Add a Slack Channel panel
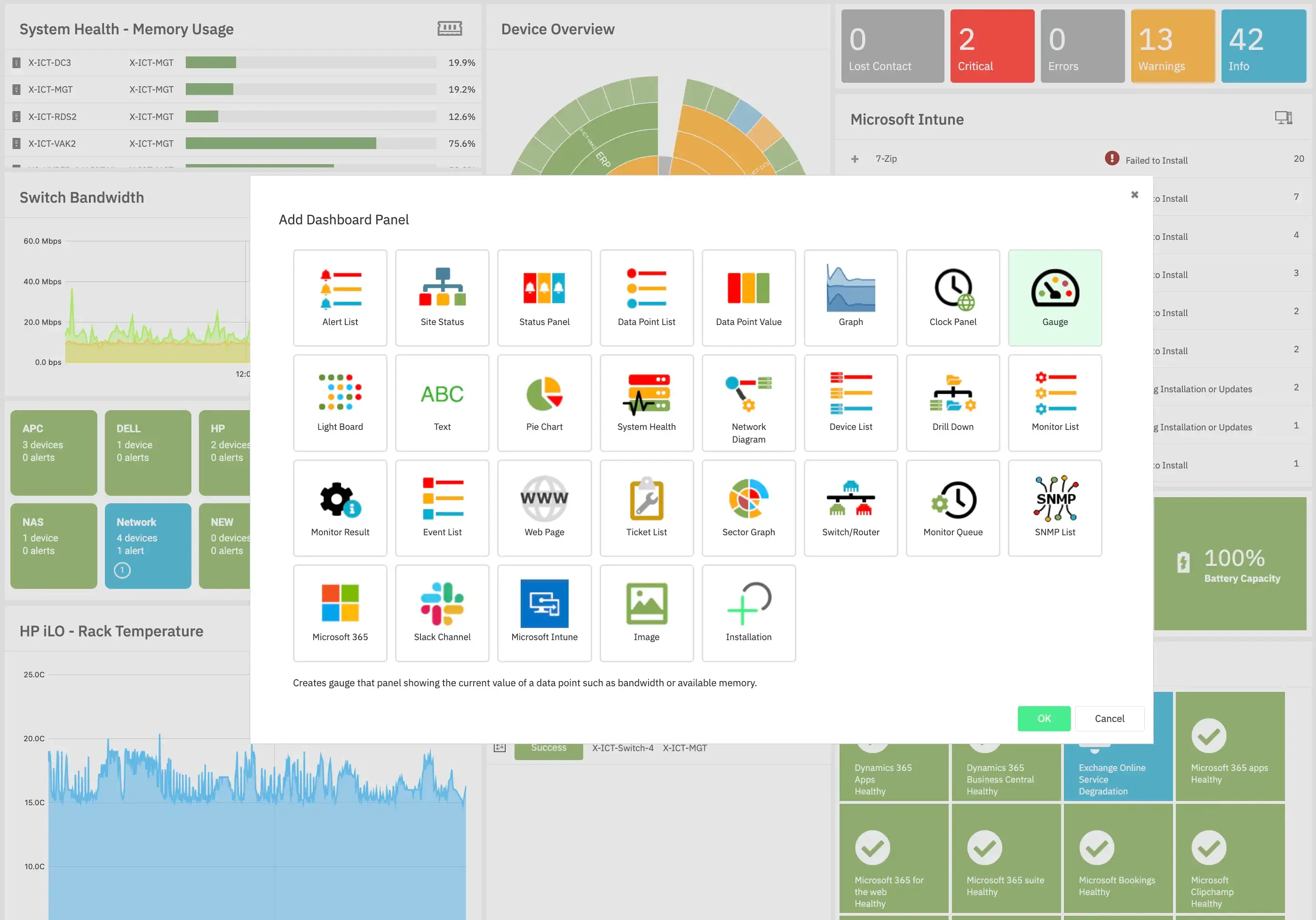 (x=442, y=613)
